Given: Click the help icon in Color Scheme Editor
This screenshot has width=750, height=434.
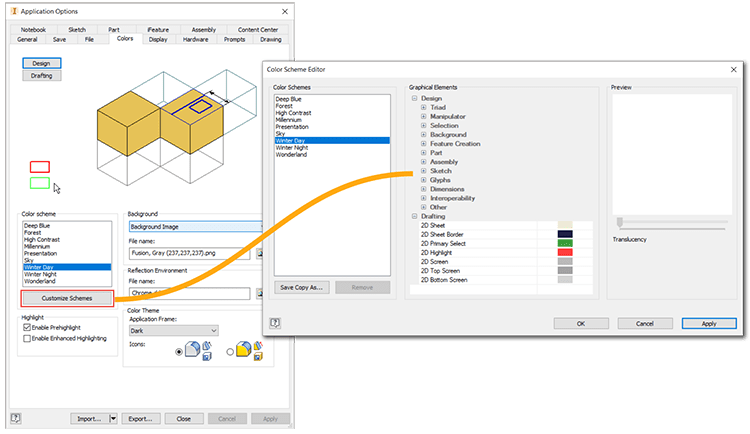Looking at the screenshot, I should click(x=275, y=323).
